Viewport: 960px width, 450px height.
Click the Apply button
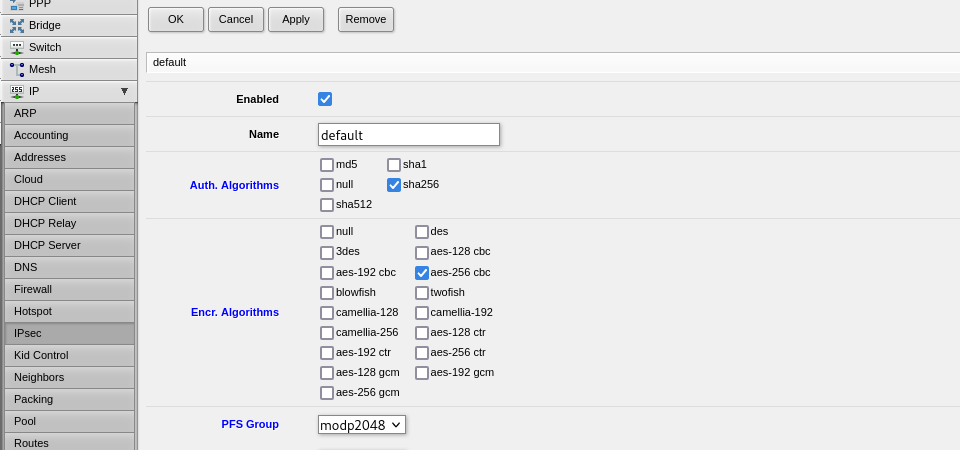pos(296,19)
